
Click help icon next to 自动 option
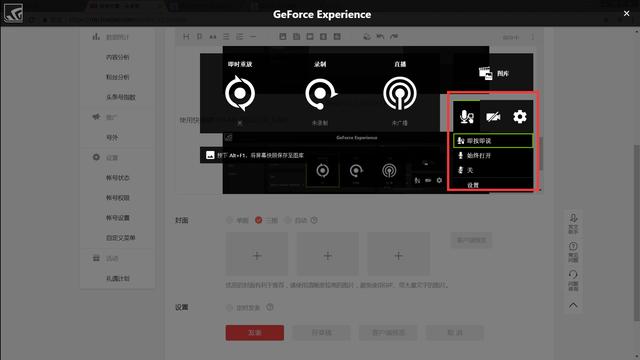click(314, 220)
